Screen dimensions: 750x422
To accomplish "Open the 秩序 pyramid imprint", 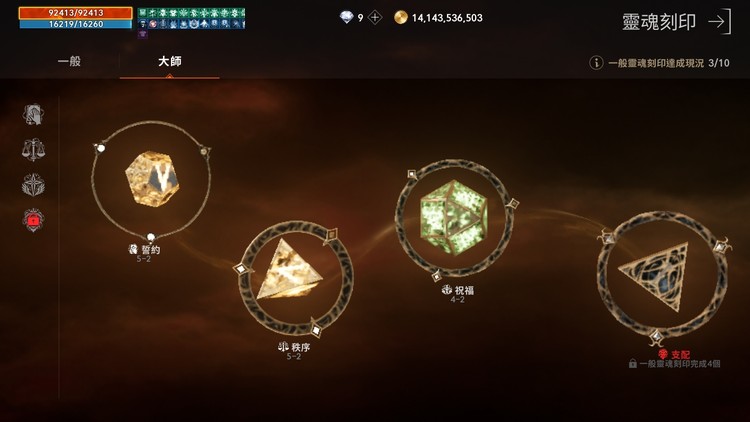I will [296, 278].
